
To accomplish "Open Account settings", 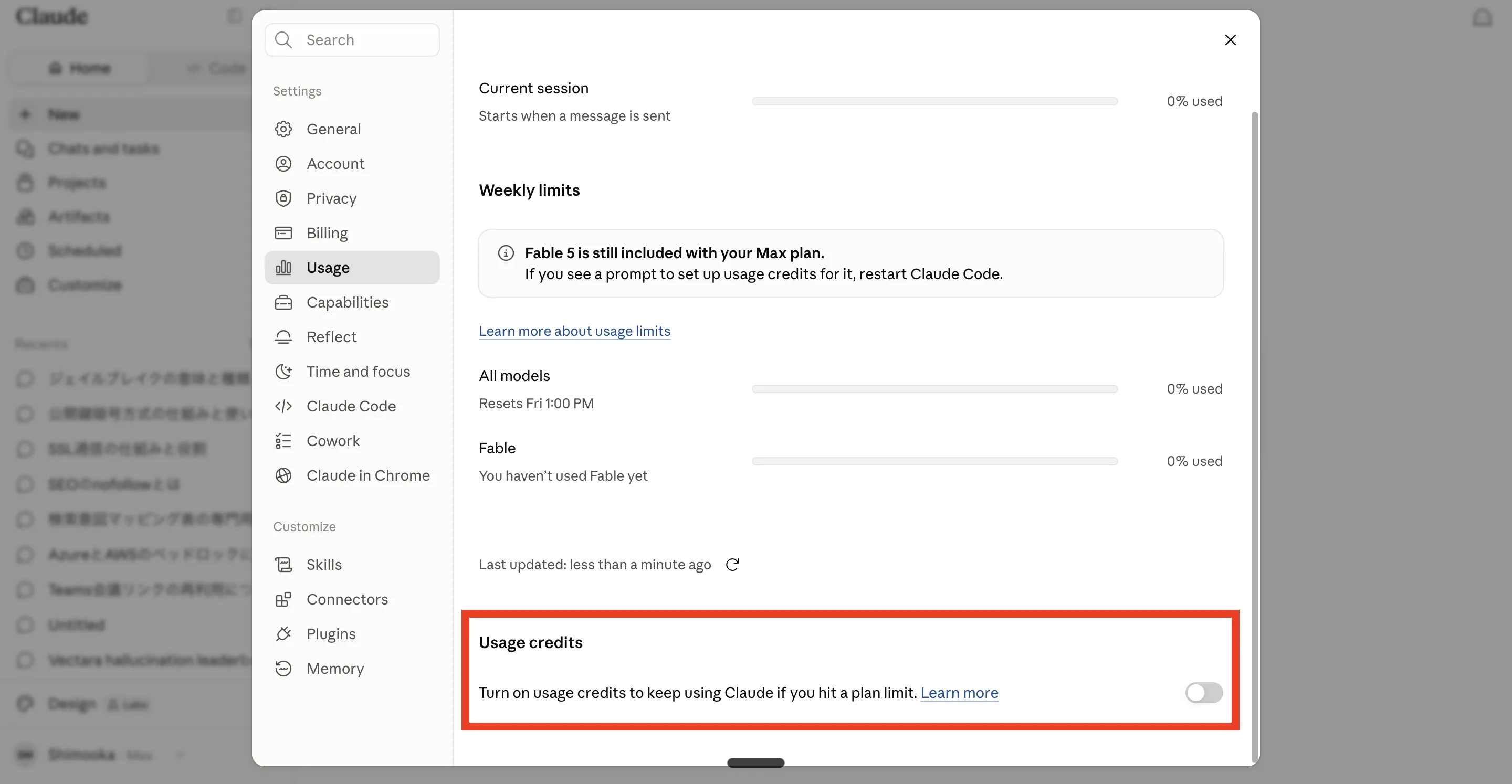I will [352, 164].
